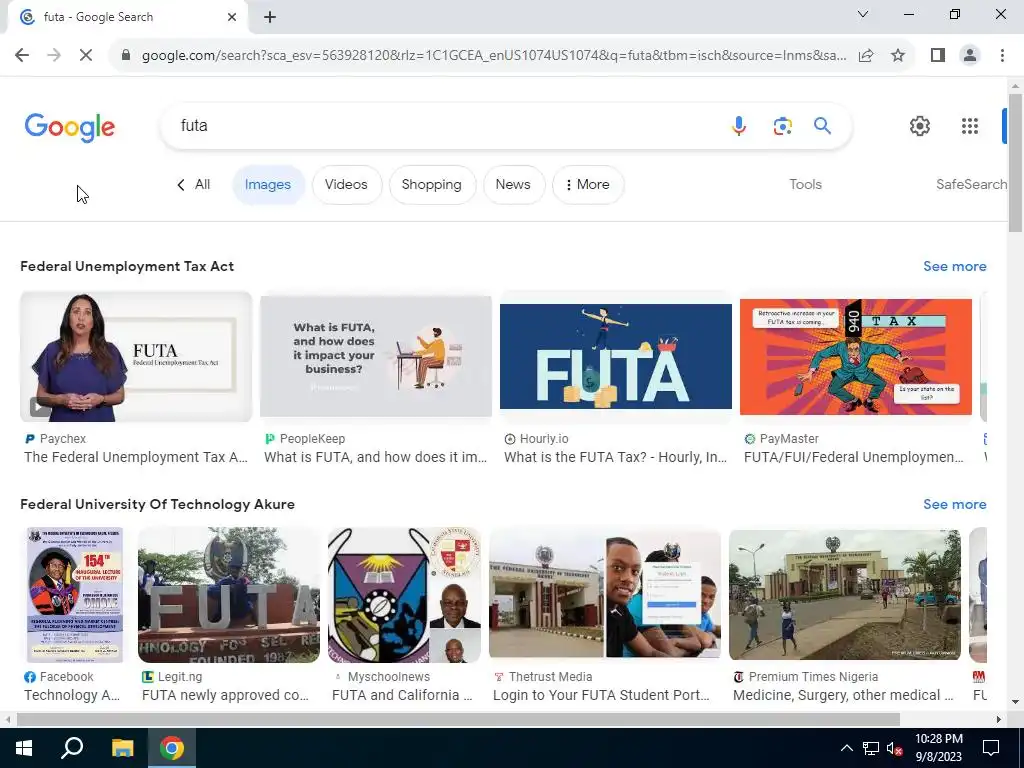1024x768 pixels.
Task: Click the Chrome taskbar icon
Action: coord(172,748)
